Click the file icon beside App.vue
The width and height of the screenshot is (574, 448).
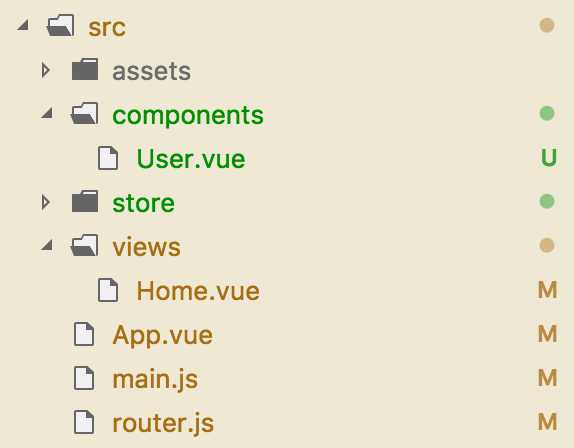pos(84,334)
